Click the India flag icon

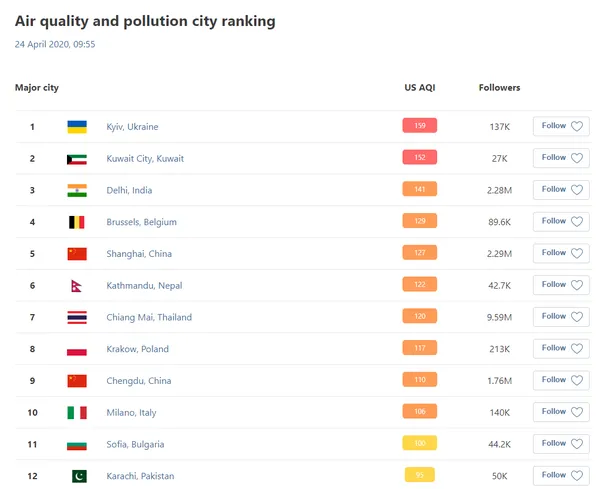(77, 191)
